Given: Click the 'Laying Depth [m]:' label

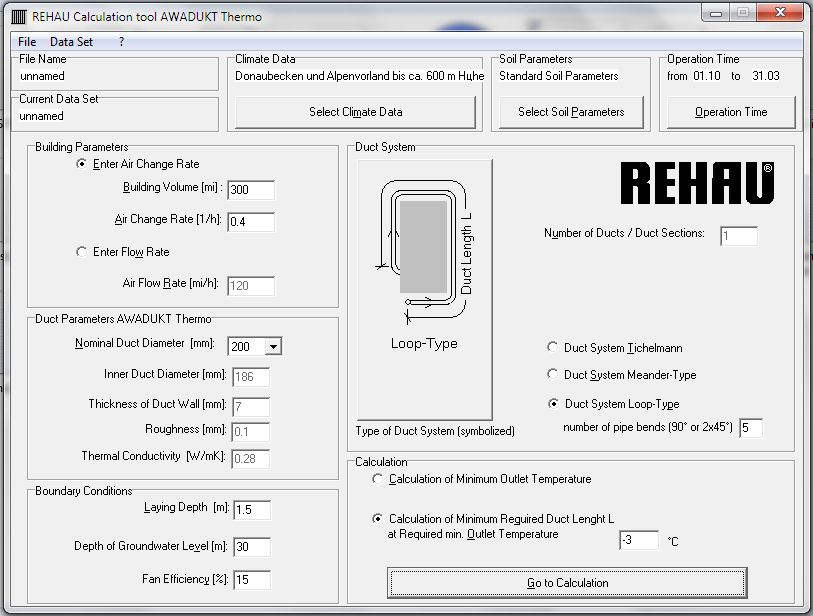Looking at the screenshot, I should 187,507.
